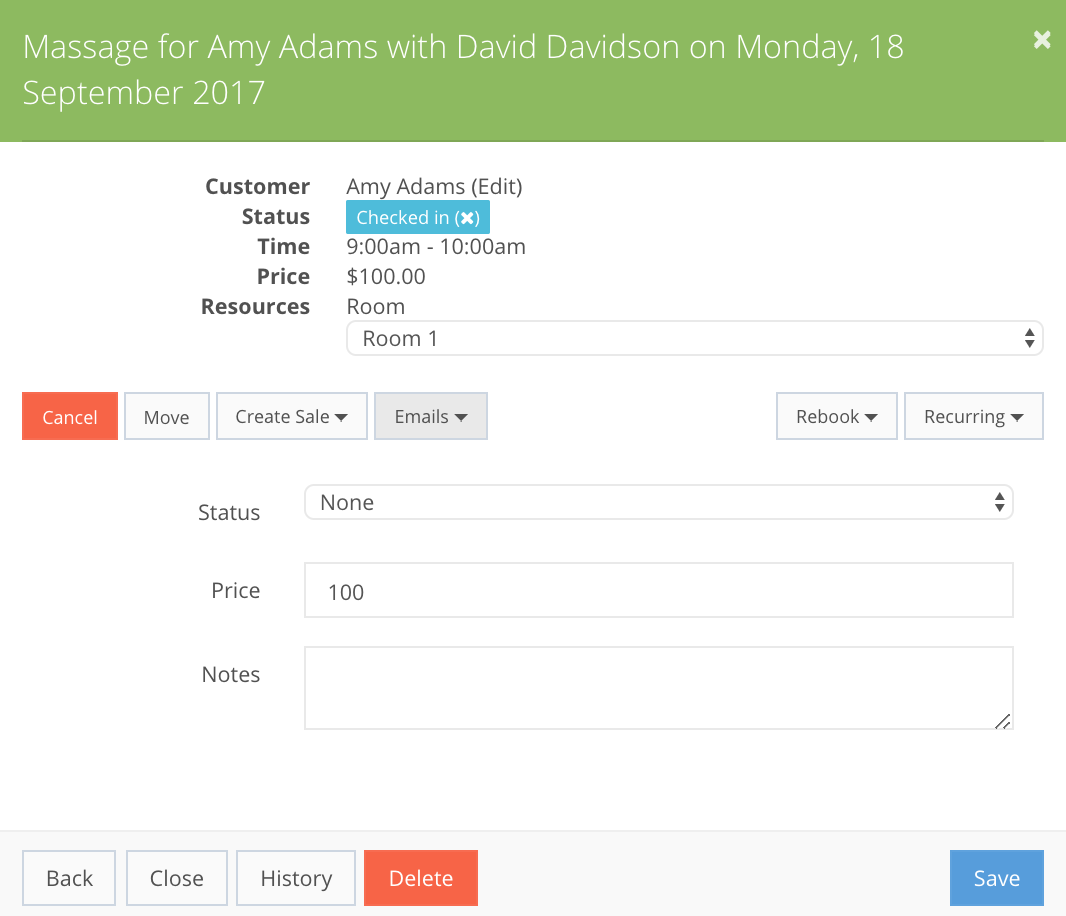Close the appointment modal via the X icon
Viewport: 1066px width, 916px height.
pyautogui.click(x=1042, y=40)
